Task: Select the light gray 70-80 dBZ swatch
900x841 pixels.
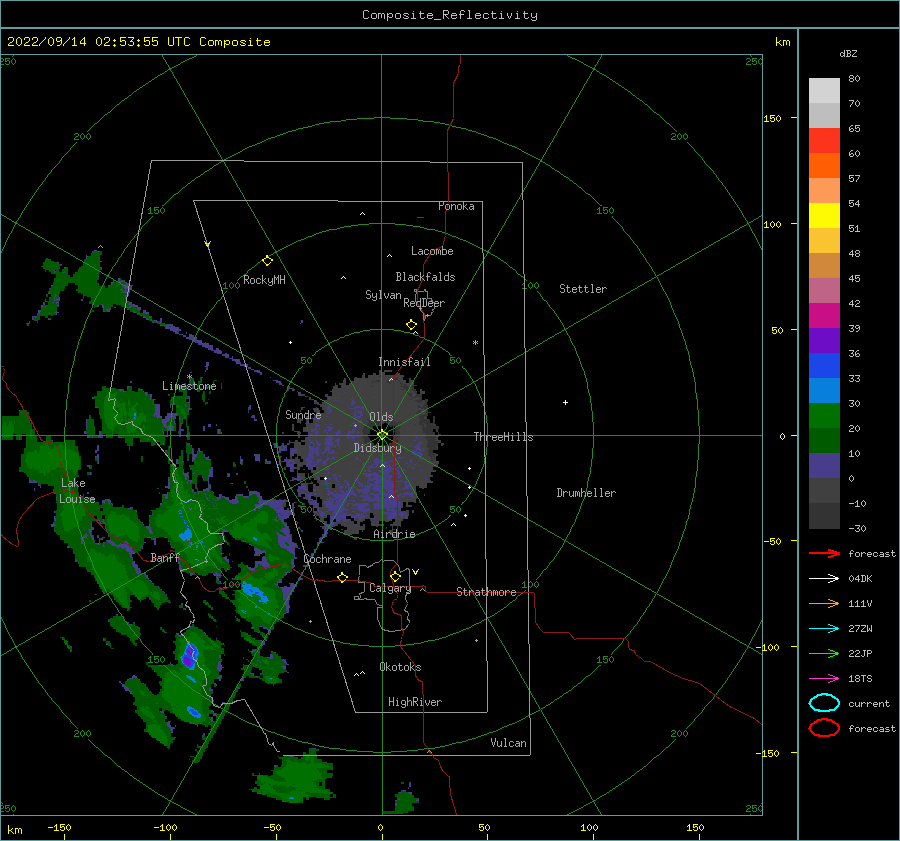Action: 824,91
